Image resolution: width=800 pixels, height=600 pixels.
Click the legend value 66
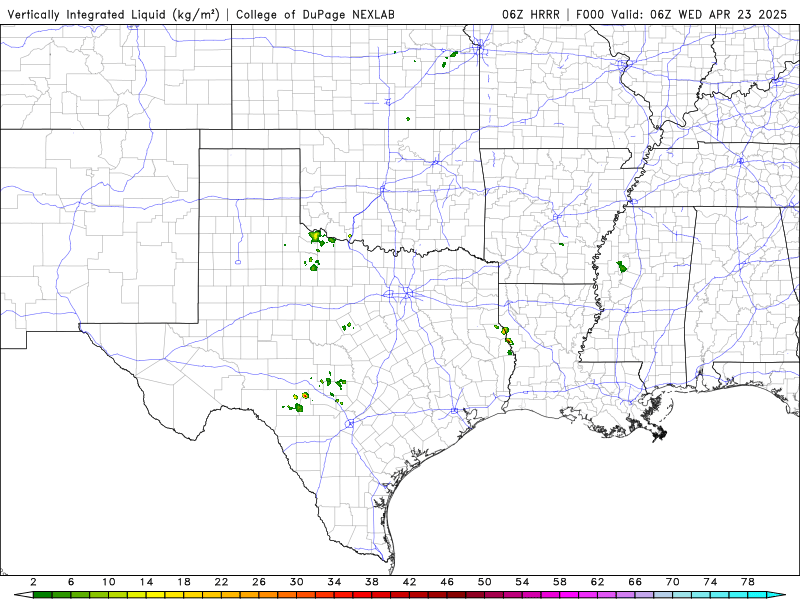pos(635,582)
